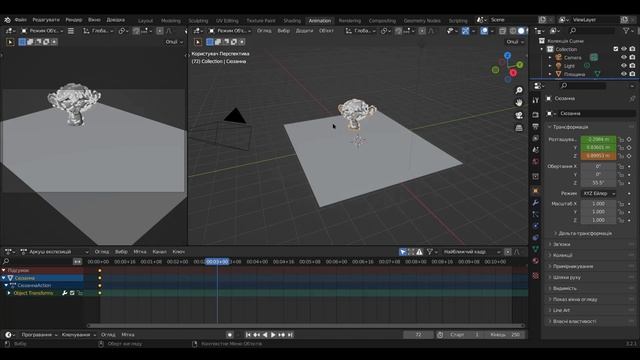
Task: Click the green location X value field
Action: [x=598, y=139]
